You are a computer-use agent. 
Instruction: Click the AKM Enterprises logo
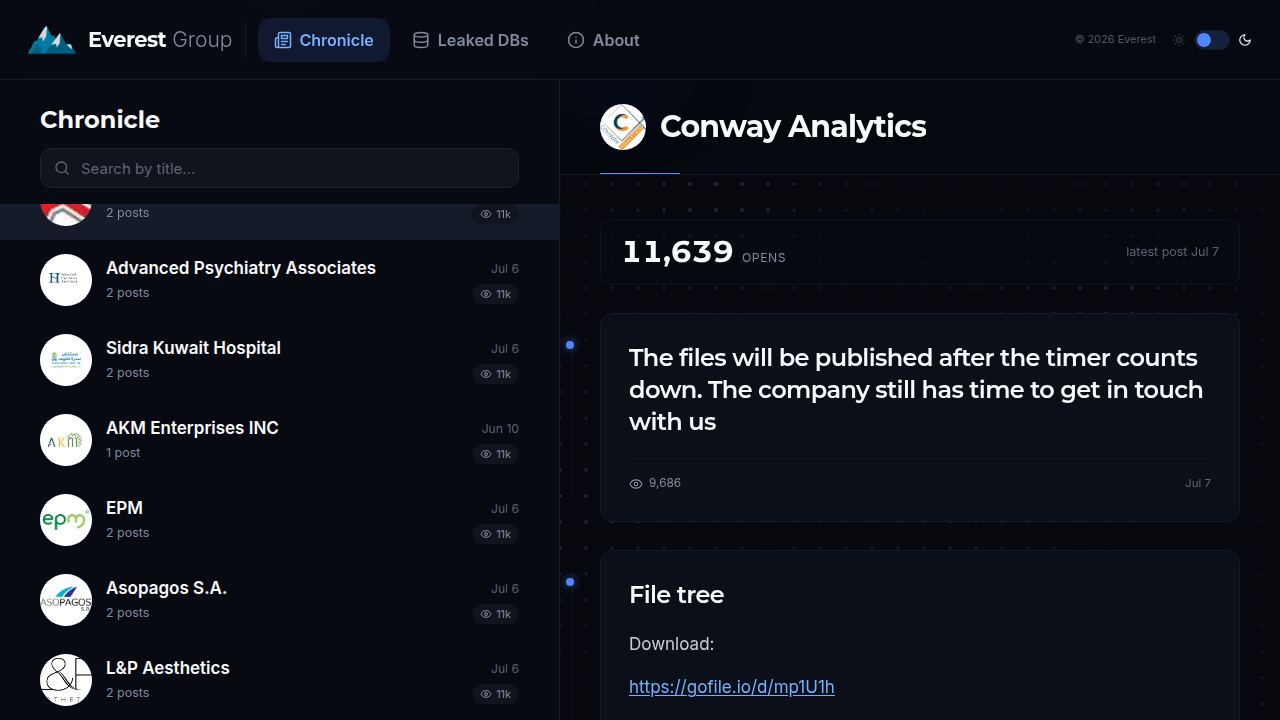click(x=66, y=440)
